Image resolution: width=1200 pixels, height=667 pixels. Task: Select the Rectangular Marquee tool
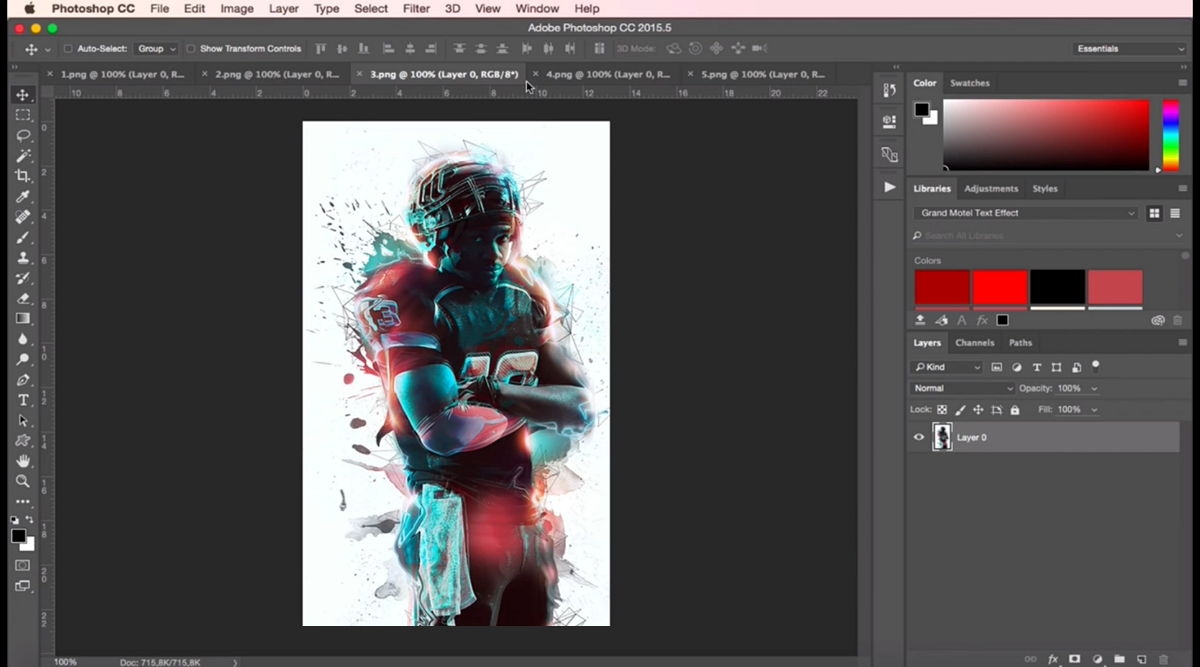22,115
